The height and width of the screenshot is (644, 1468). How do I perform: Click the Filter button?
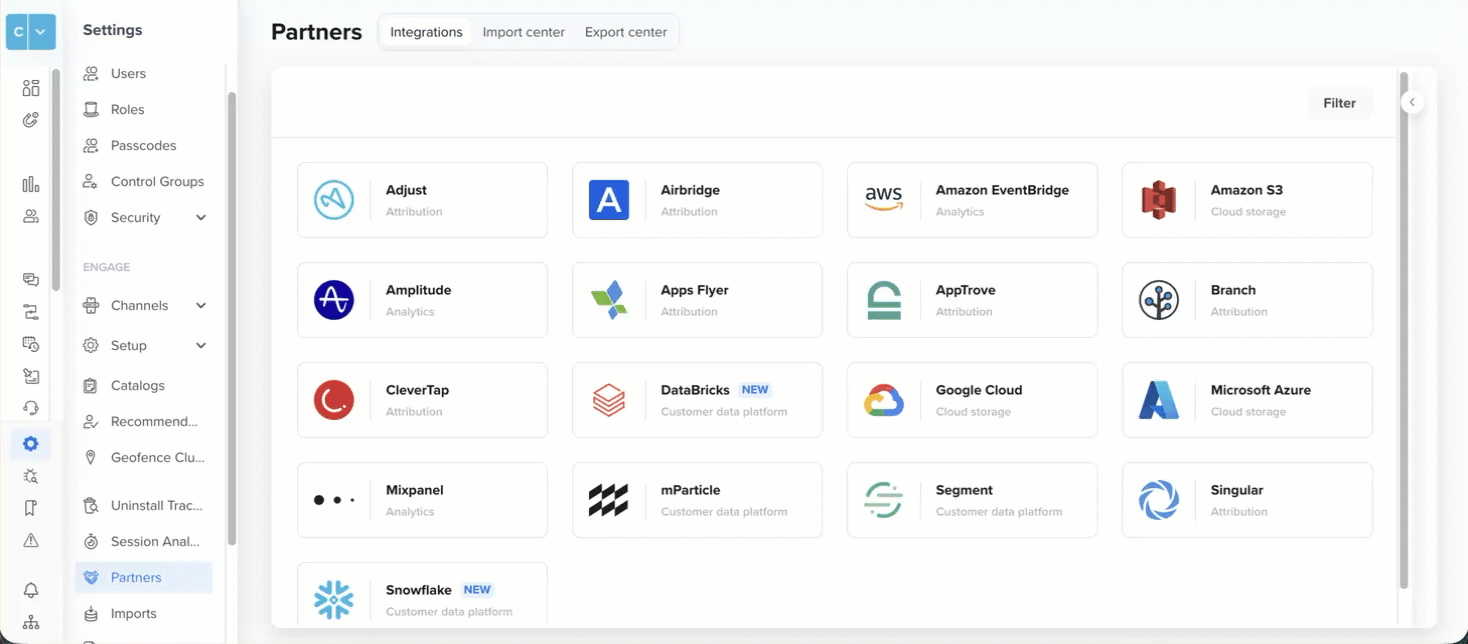[1339, 102]
